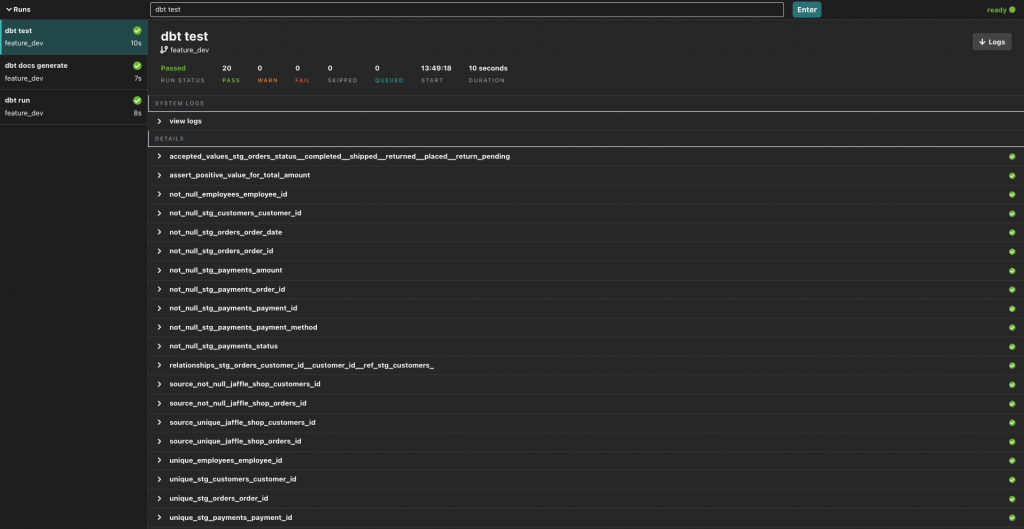
Task: Collapse the Runs panel chevron
Action: click(9, 9)
